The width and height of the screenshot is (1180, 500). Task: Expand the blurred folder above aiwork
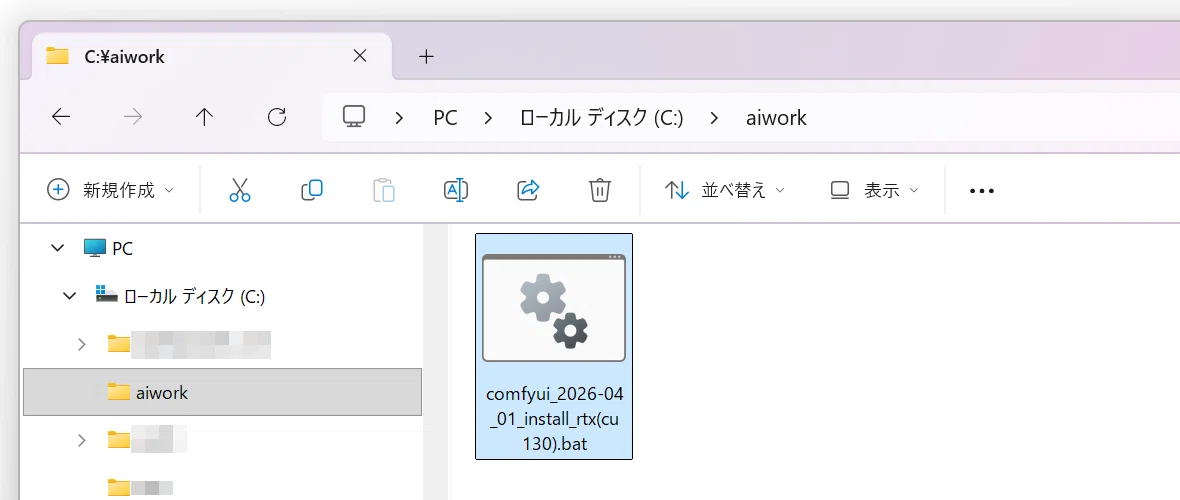(82, 344)
